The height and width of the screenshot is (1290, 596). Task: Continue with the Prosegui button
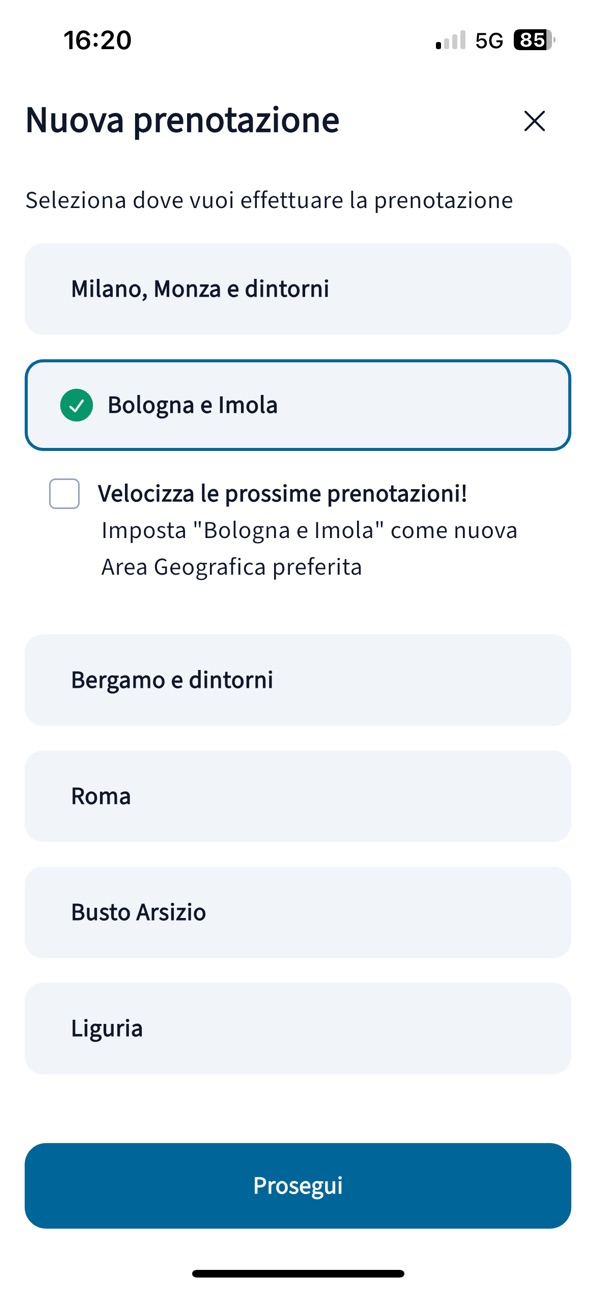(x=298, y=1186)
